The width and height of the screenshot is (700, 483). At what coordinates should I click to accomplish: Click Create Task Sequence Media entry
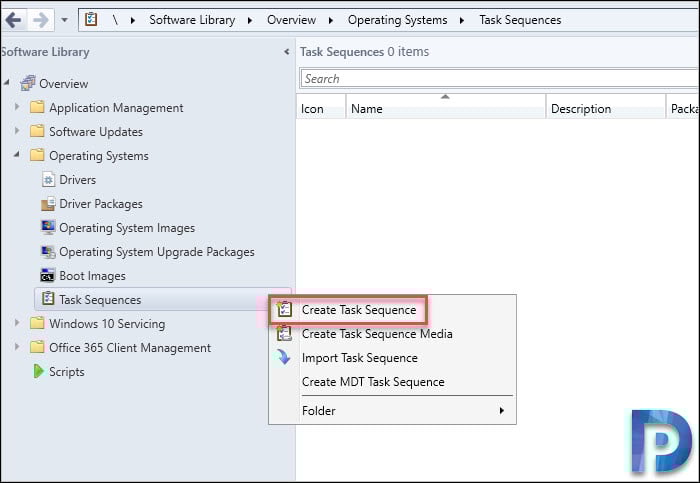[x=377, y=334]
